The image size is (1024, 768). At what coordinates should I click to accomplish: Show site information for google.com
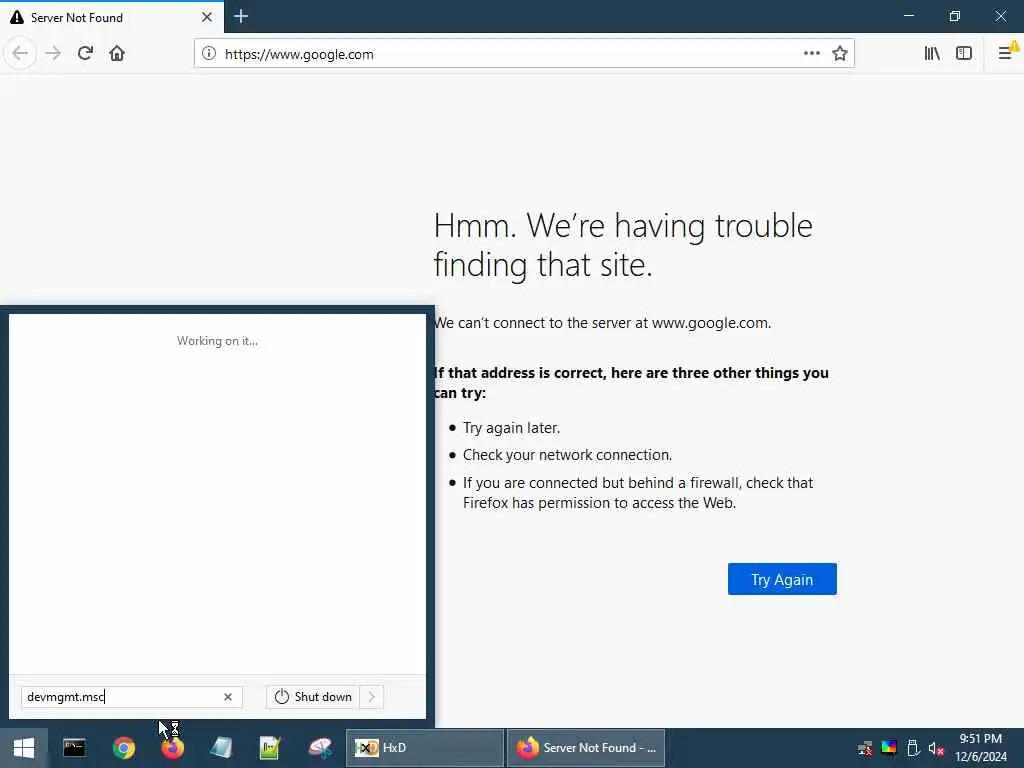tap(208, 54)
